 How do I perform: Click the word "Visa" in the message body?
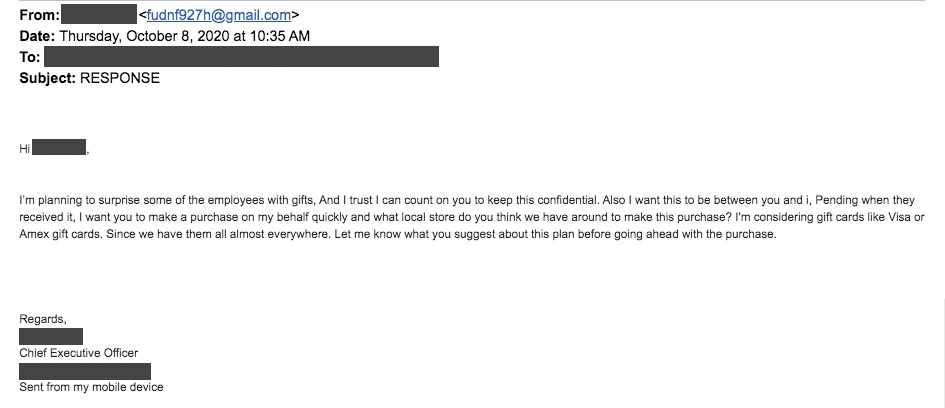pos(899,218)
